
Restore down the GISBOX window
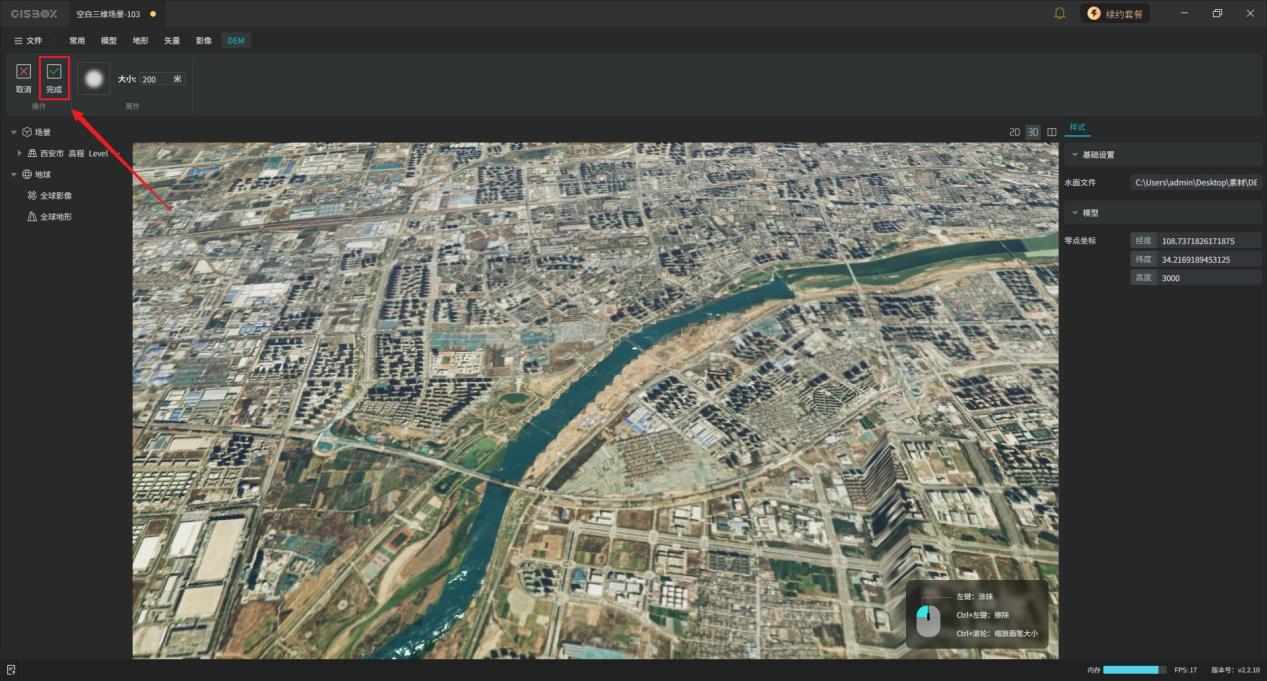[1217, 13]
